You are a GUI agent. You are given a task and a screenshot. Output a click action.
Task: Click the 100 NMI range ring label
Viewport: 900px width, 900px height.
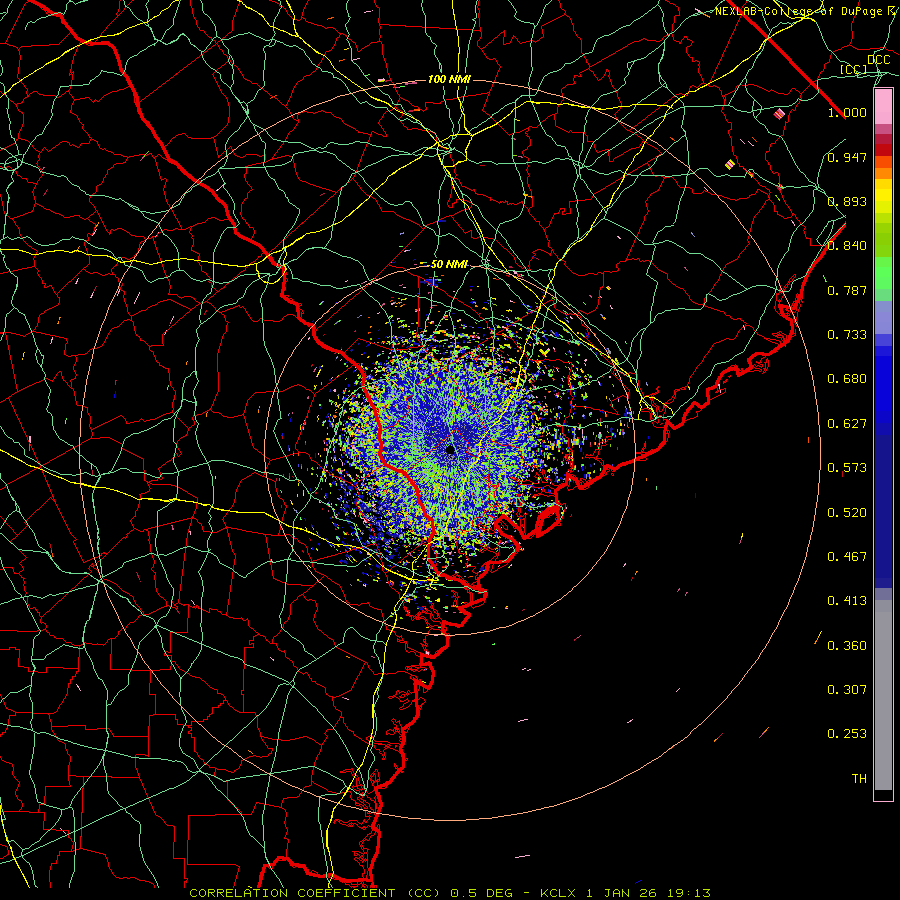[x=449, y=79]
